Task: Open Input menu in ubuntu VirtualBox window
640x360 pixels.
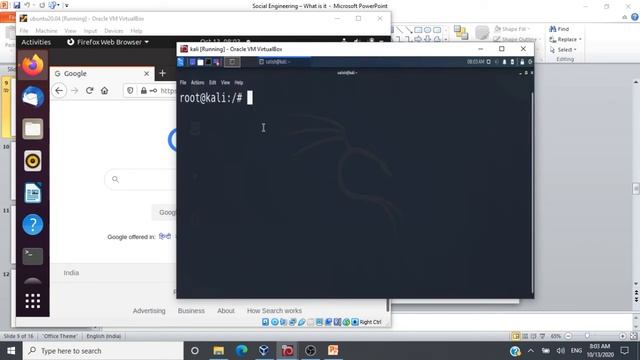Action: [x=90, y=31]
